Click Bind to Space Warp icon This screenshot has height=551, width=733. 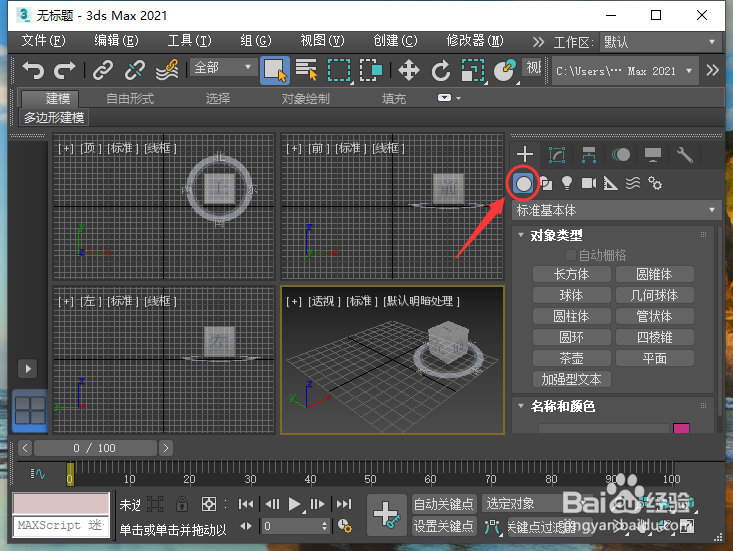(167, 70)
